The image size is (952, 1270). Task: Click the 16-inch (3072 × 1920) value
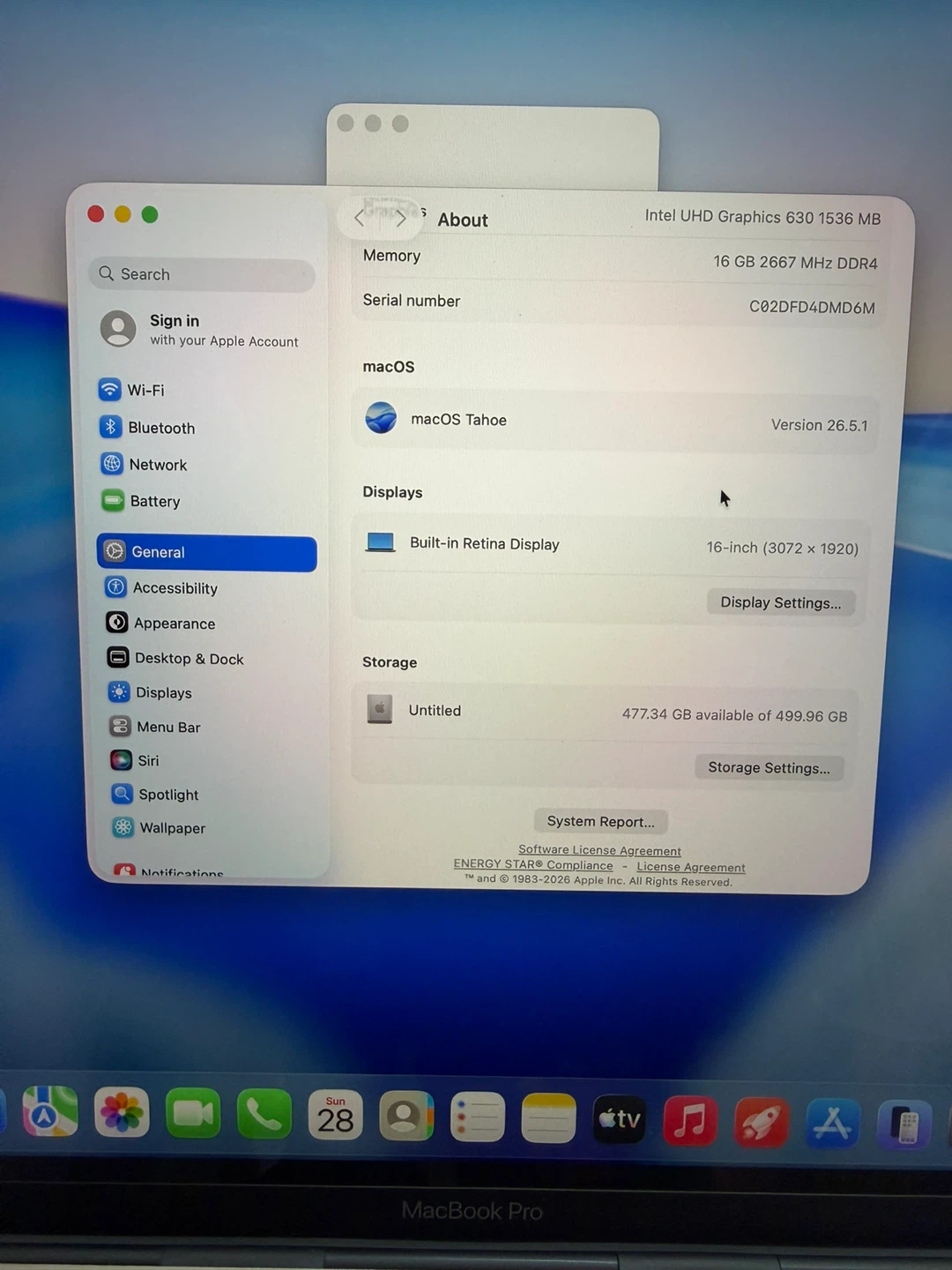pos(782,548)
